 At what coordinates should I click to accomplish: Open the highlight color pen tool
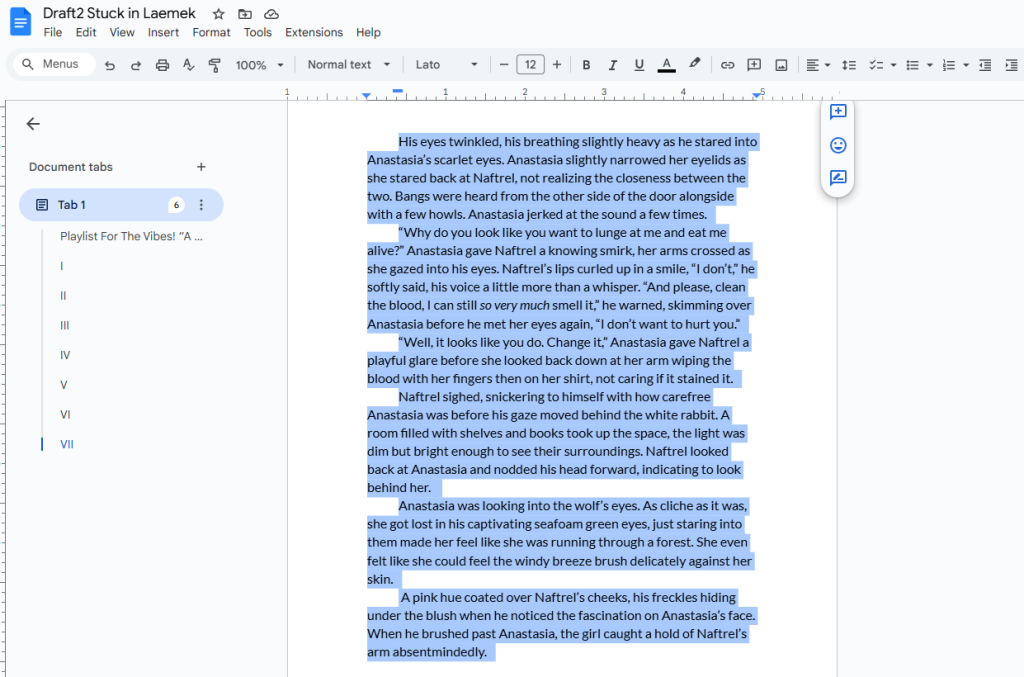point(694,64)
